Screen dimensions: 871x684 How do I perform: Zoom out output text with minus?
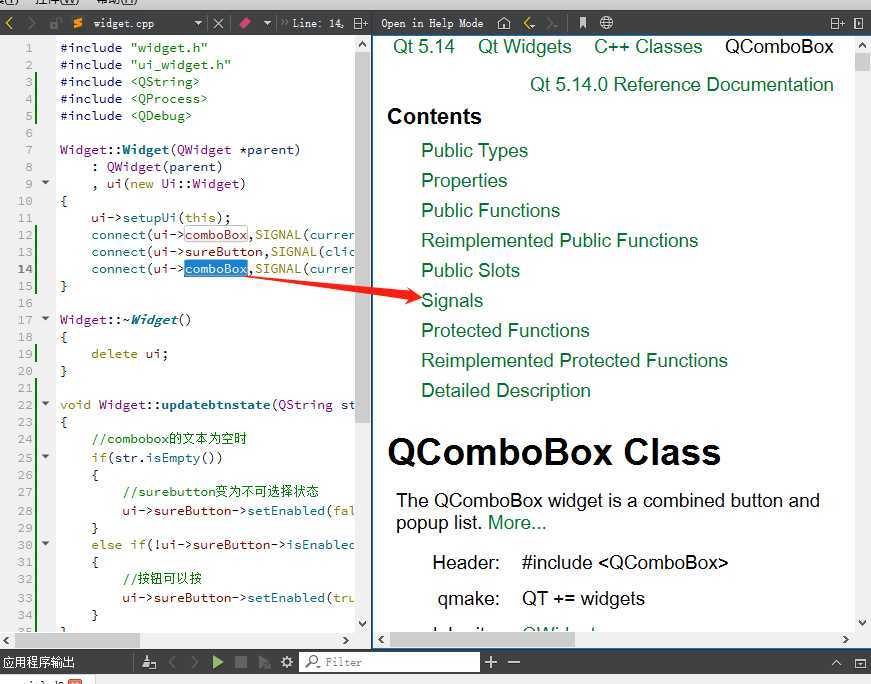pyautogui.click(x=514, y=662)
